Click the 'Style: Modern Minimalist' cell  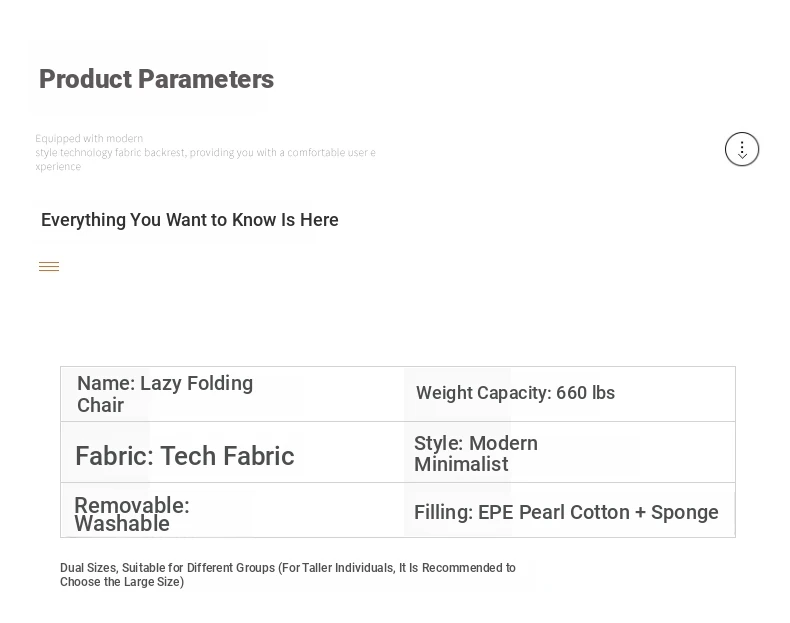point(569,452)
